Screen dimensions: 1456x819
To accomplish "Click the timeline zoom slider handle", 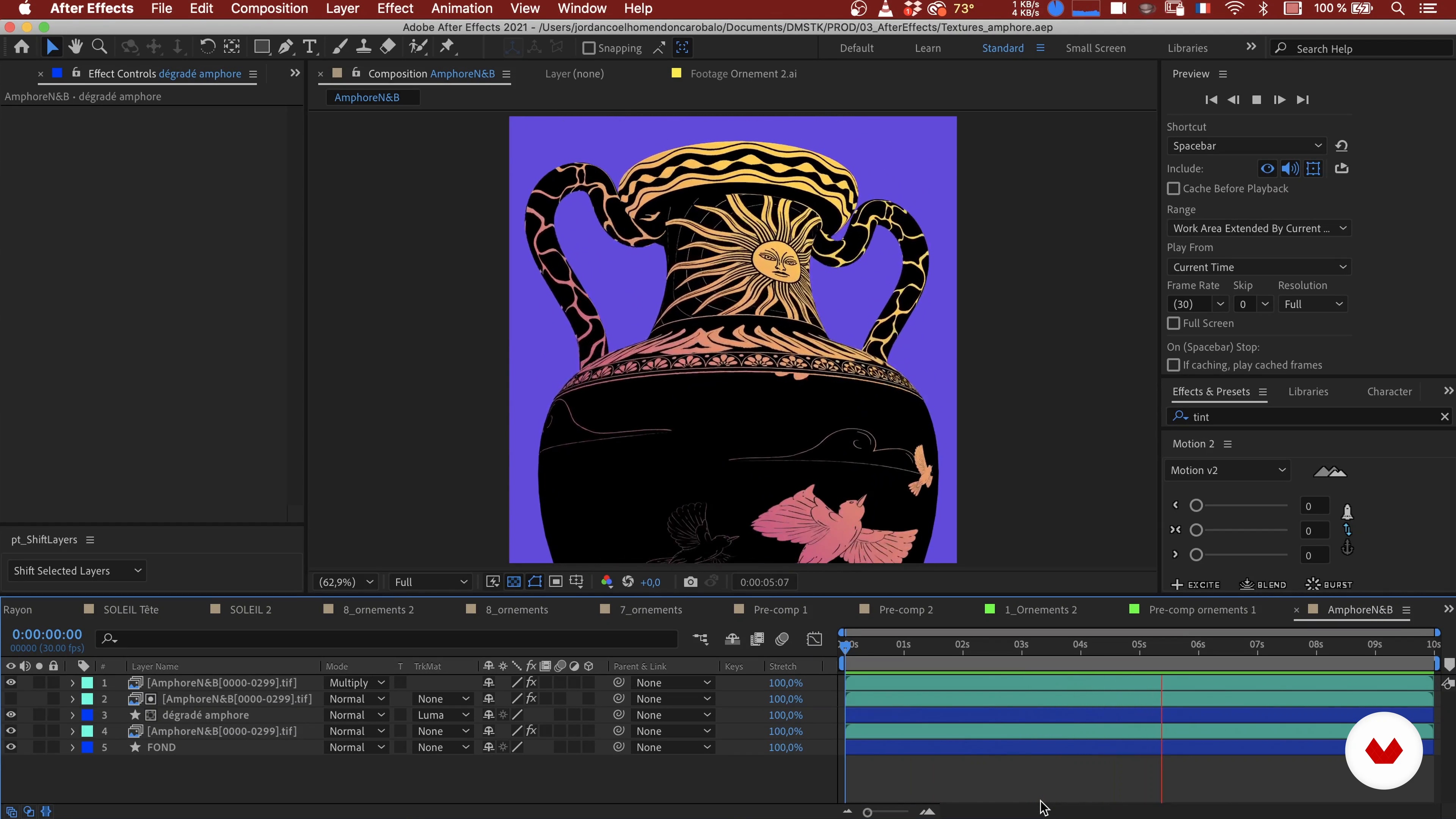I will pos(868,812).
